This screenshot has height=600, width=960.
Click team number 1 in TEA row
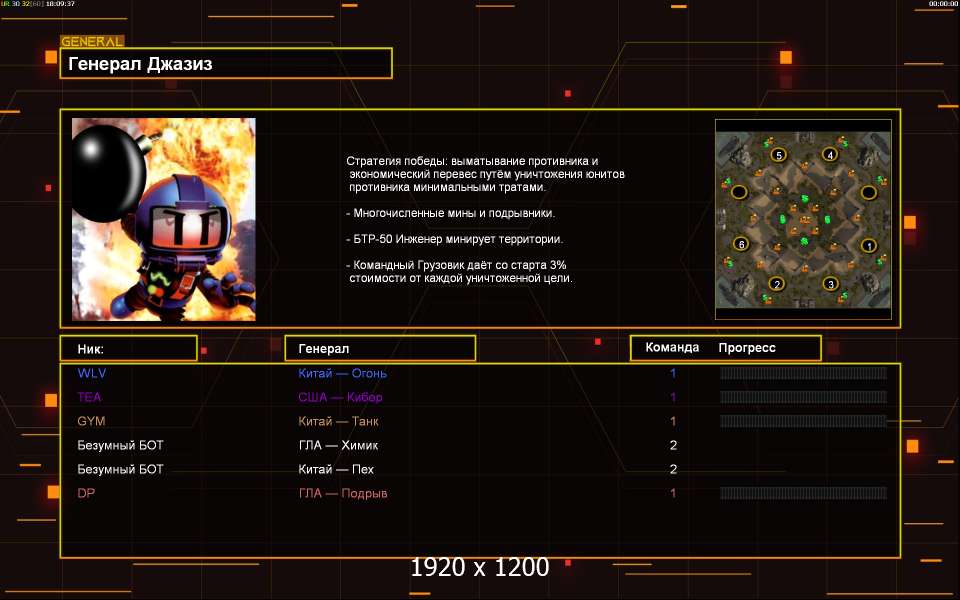[673, 397]
